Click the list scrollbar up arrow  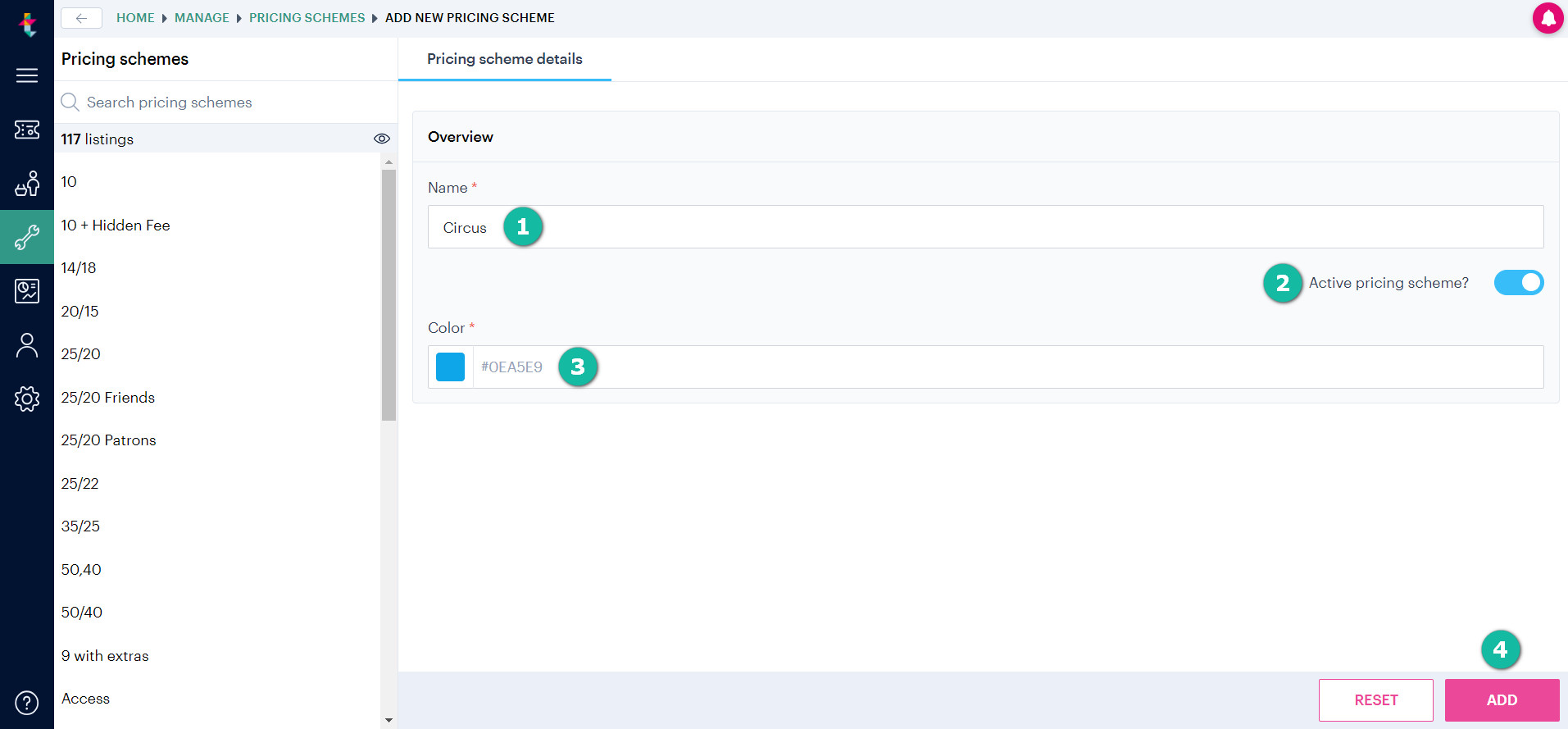389,162
